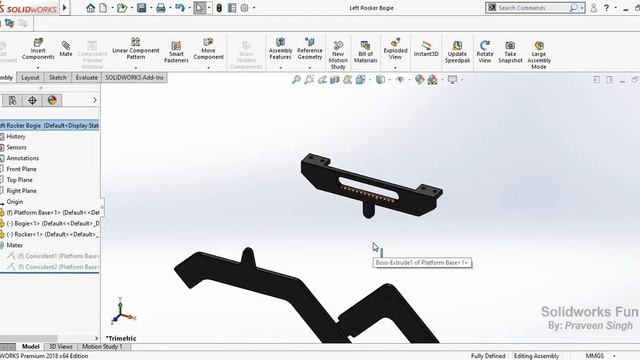
Task: Open the Edit Appearance color sphere icon
Action: [x=419, y=80]
